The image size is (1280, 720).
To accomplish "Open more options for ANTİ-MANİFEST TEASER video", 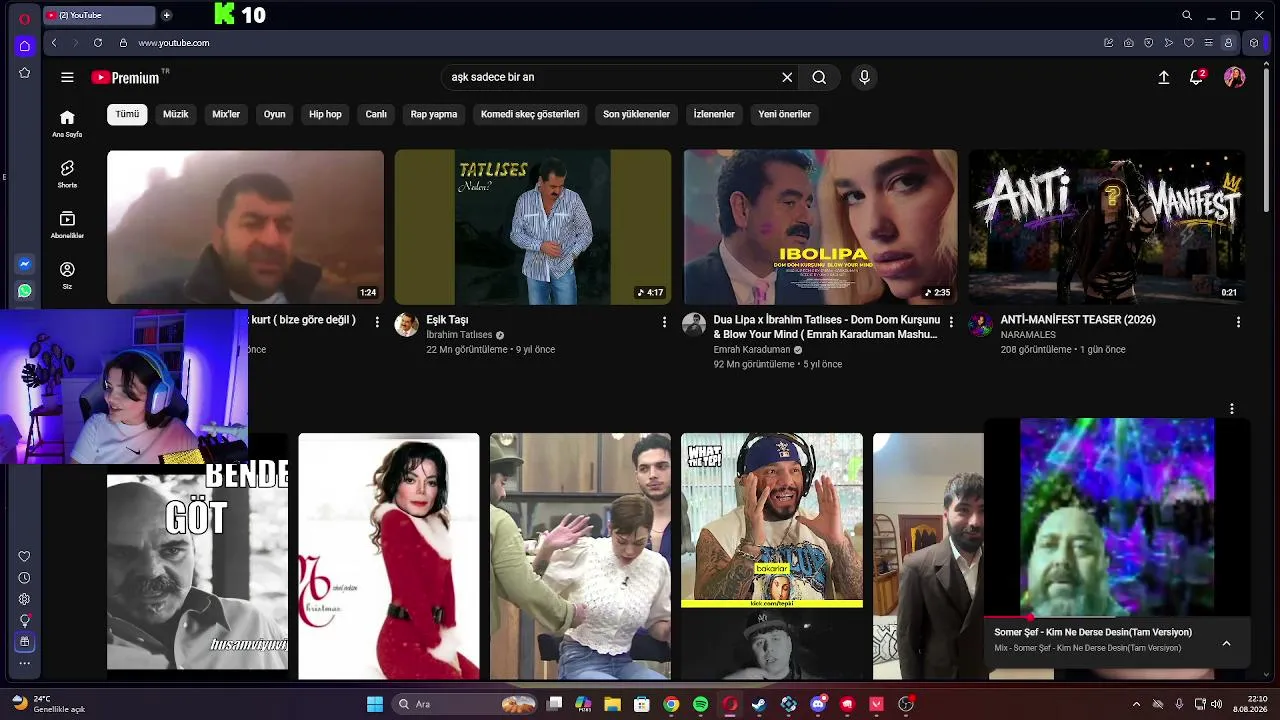I will tap(1238, 321).
